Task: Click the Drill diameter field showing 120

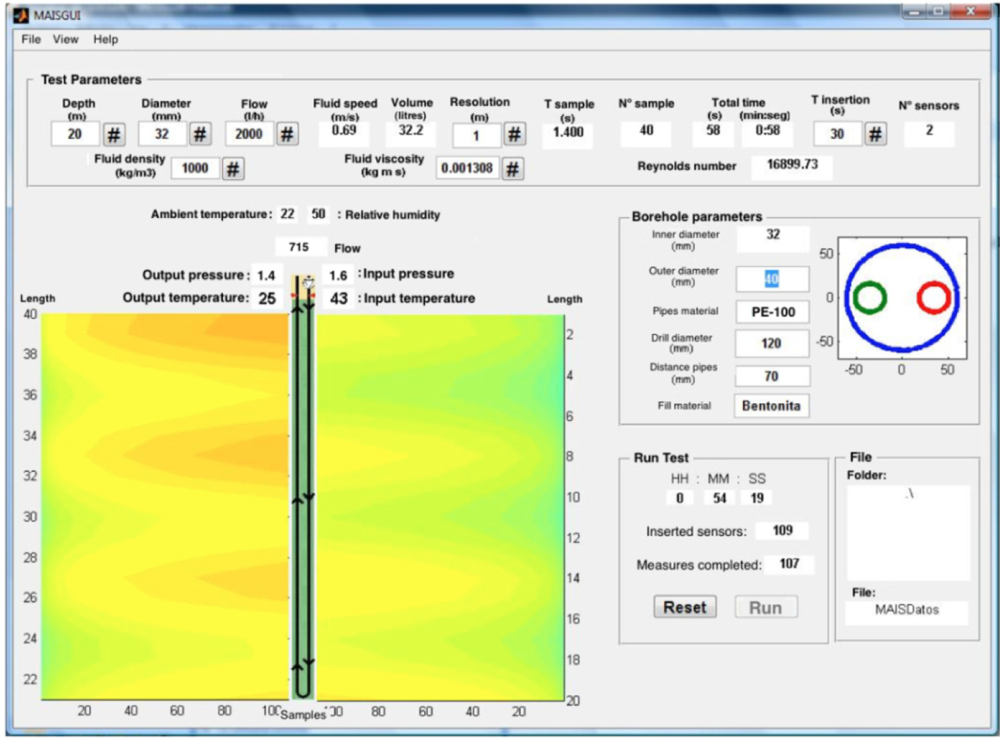Action: point(772,344)
